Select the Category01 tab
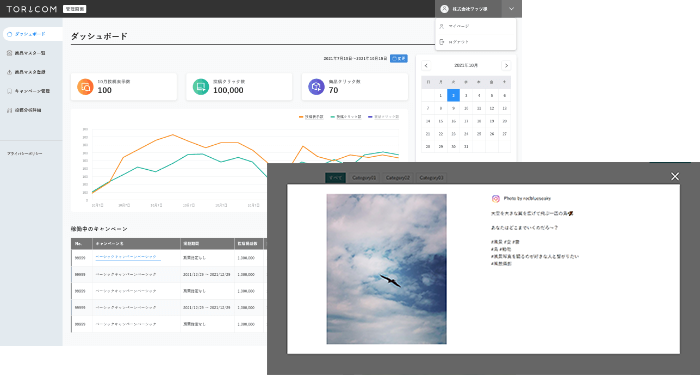This screenshot has height=375, width=700. pos(364,178)
